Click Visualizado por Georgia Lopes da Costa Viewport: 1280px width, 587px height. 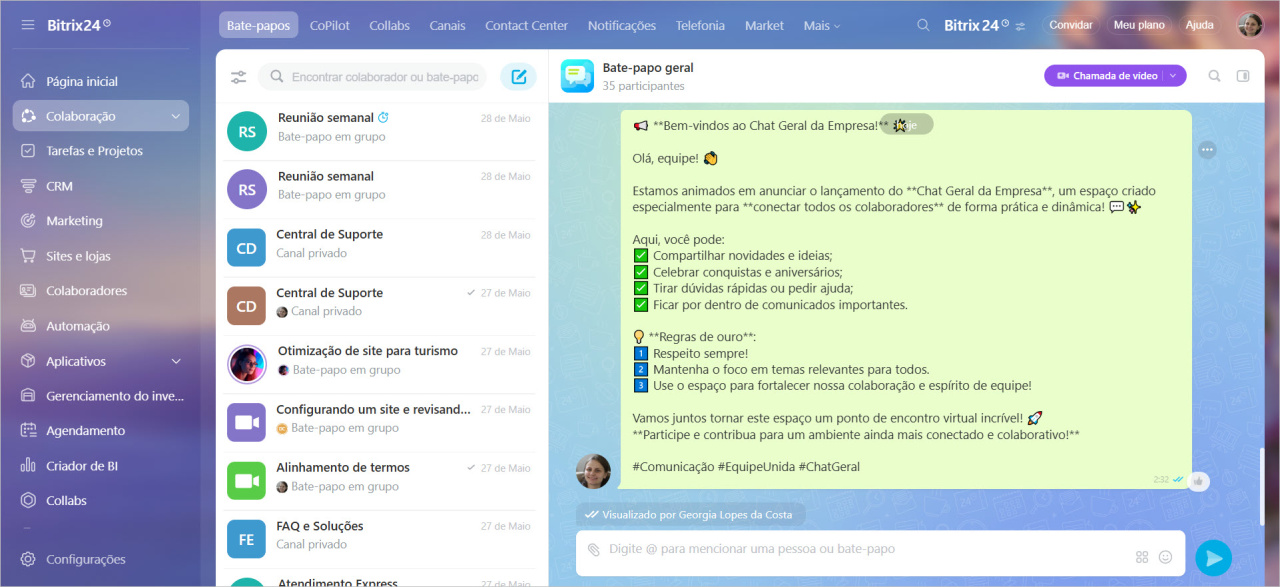click(x=690, y=515)
